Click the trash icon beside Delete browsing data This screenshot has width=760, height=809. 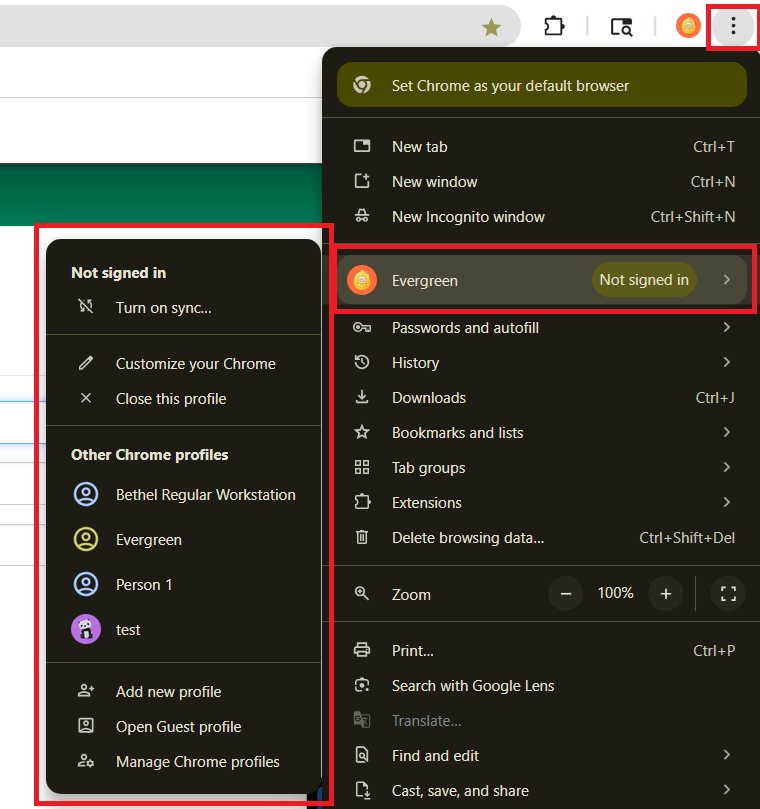[362, 537]
